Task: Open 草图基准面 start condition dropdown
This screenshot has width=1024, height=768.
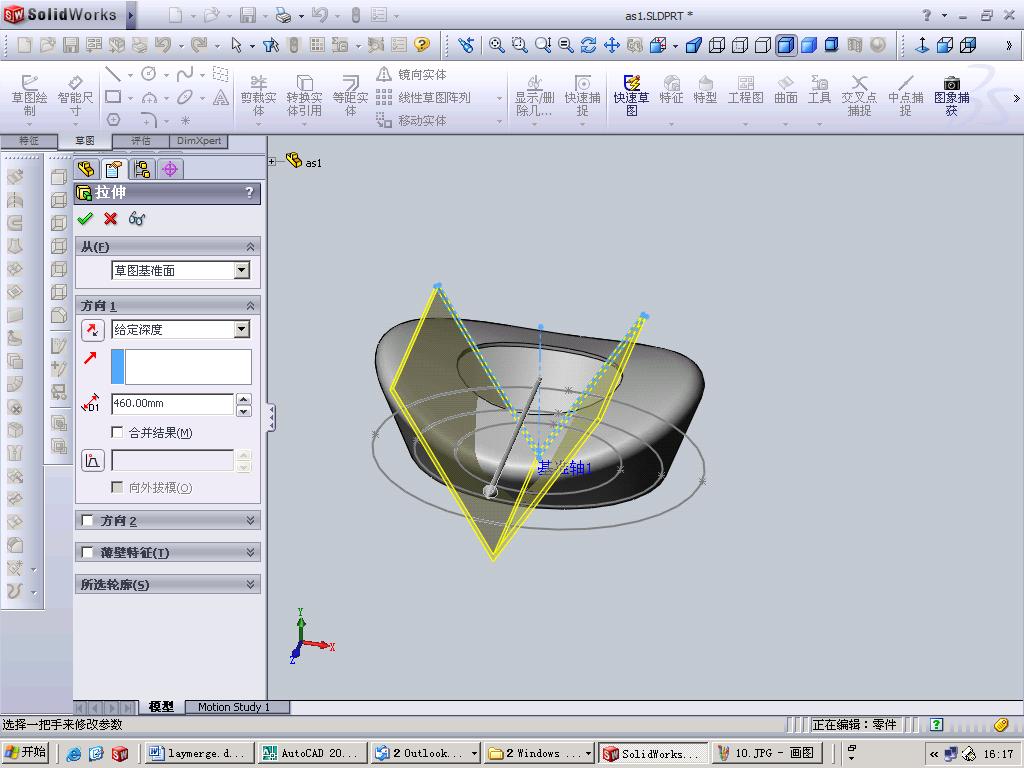Action: pos(242,270)
